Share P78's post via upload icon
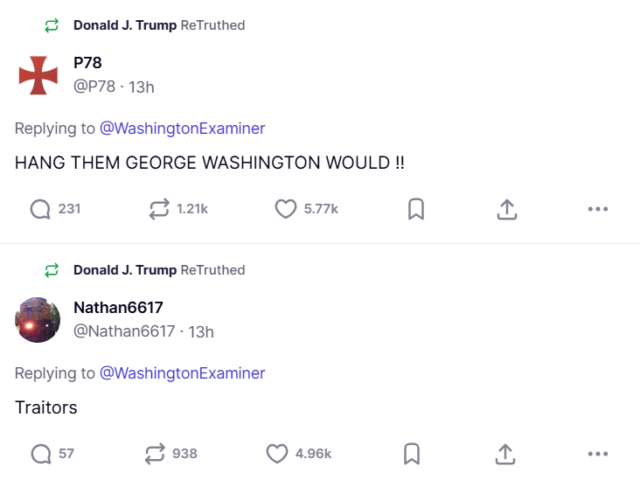Image resolution: width=640 pixels, height=487 pixels. [x=506, y=209]
